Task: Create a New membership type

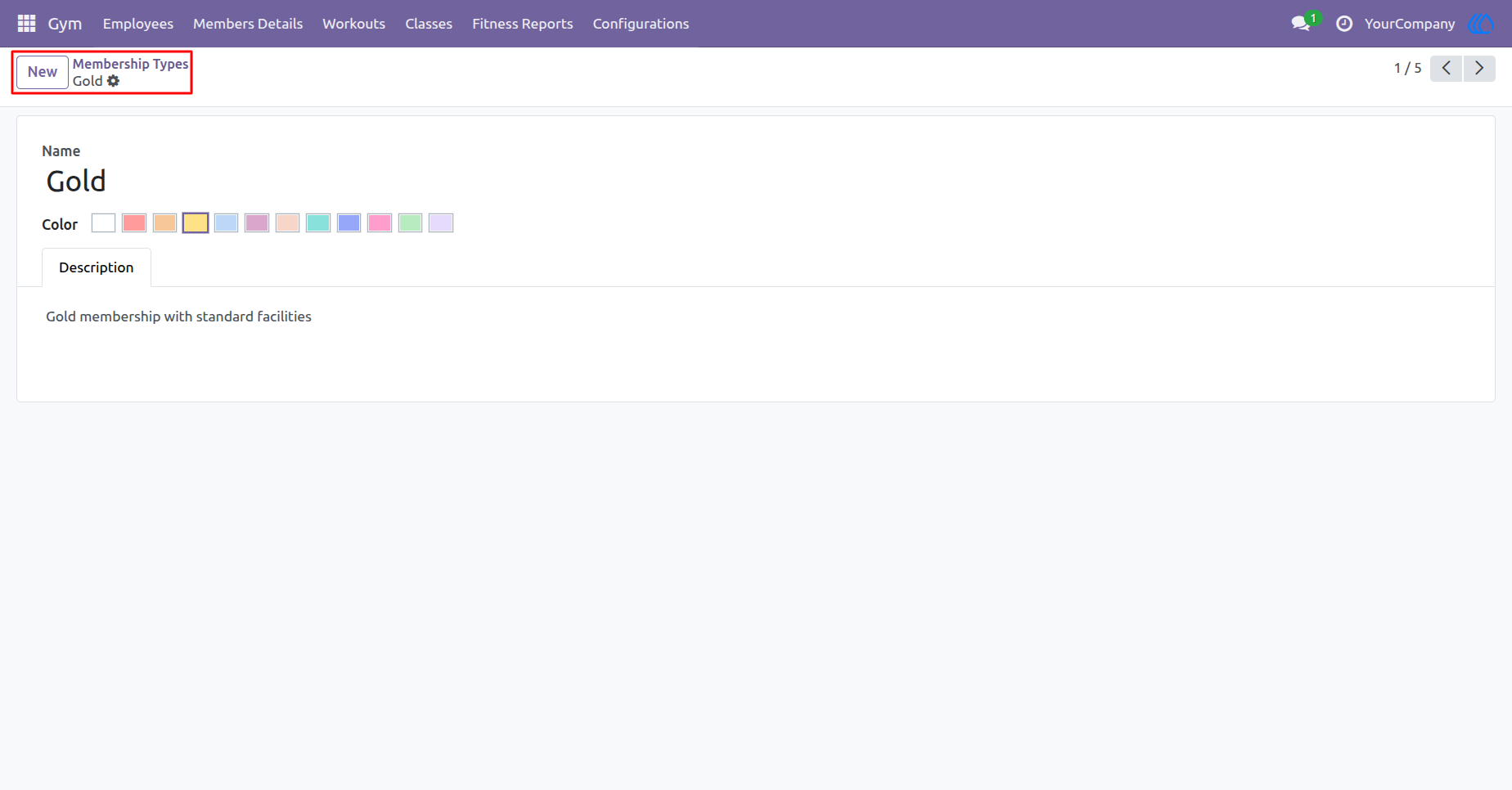Action: [43, 72]
